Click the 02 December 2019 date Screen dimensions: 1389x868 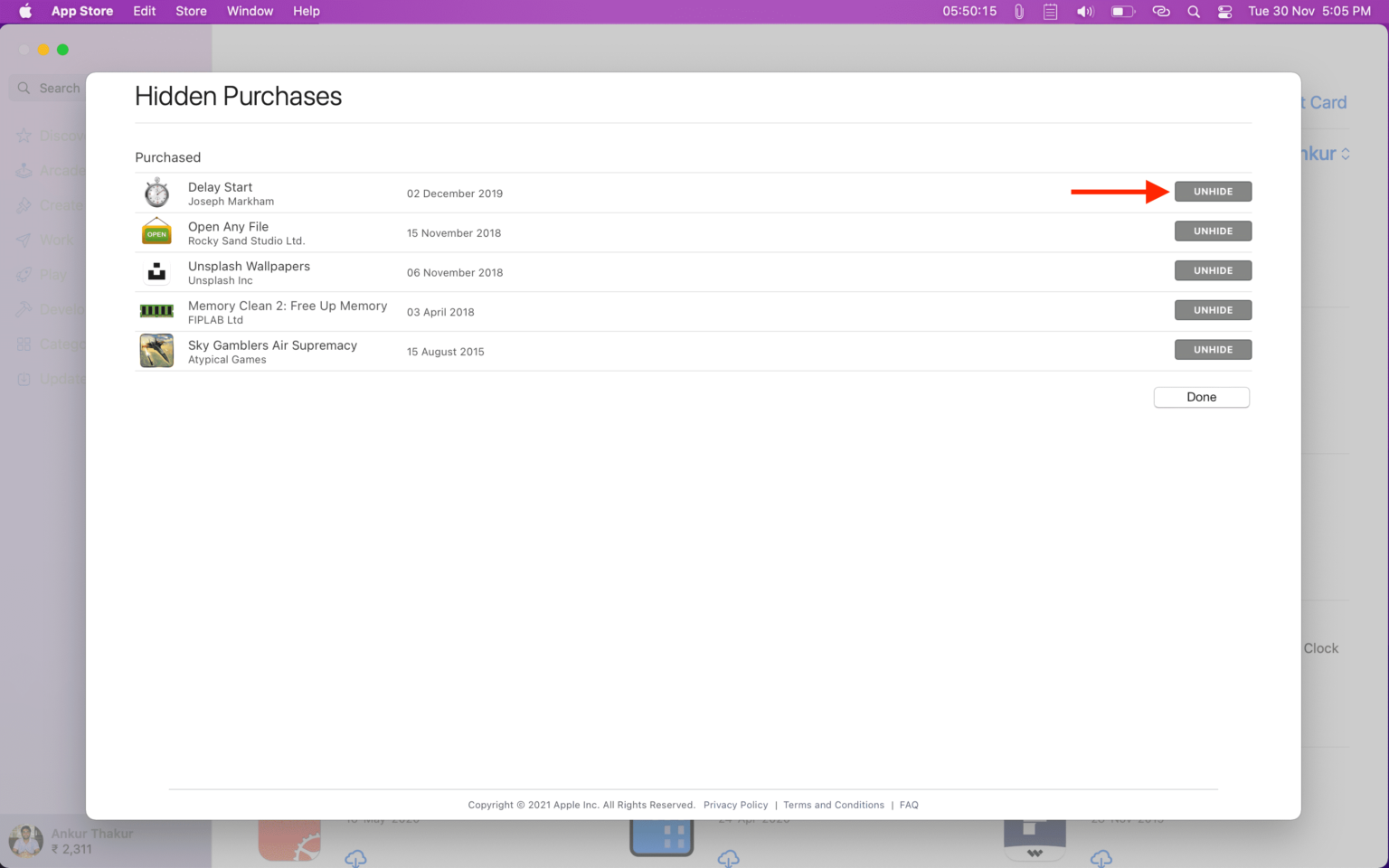[x=455, y=193]
